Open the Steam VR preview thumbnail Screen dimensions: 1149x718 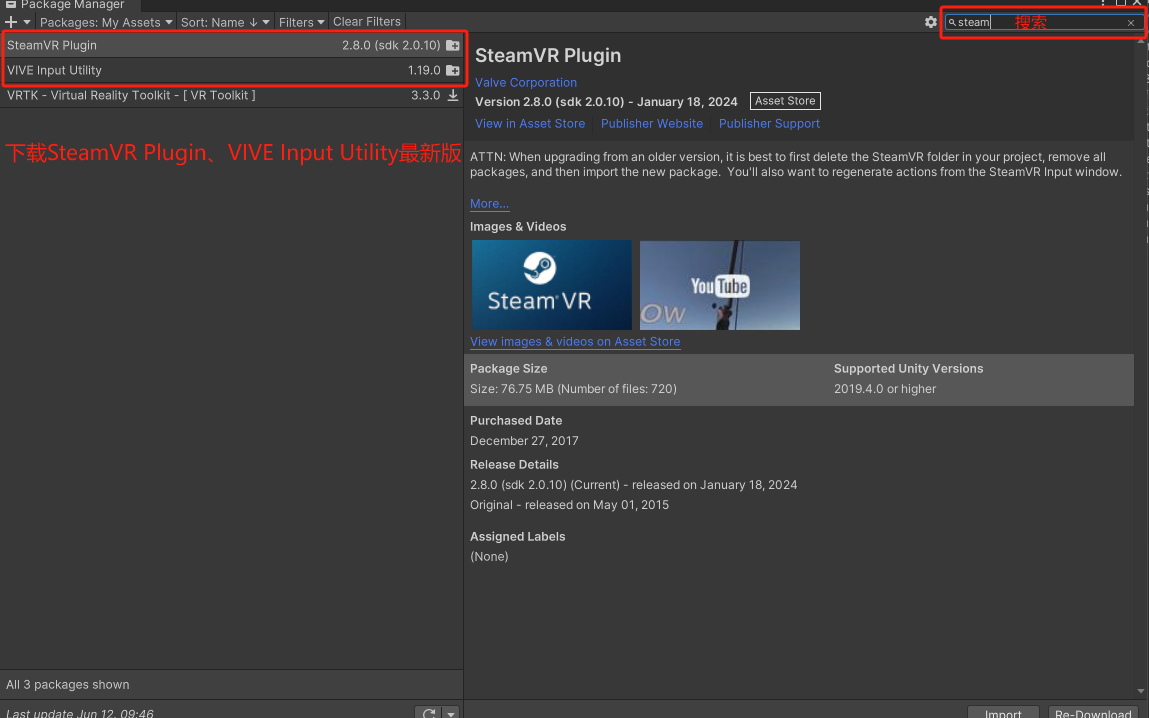[x=551, y=285]
